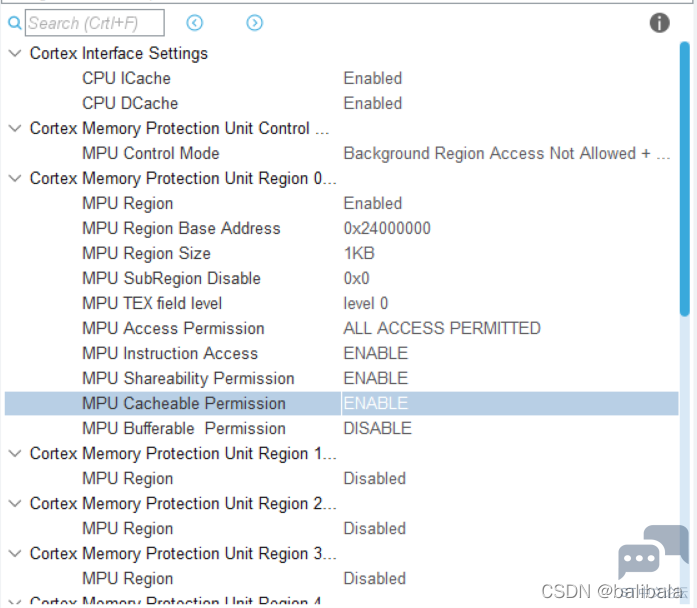Click the vertical scrollbar thumb
The height and width of the screenshot is (608, 697).
click(685, 179)
